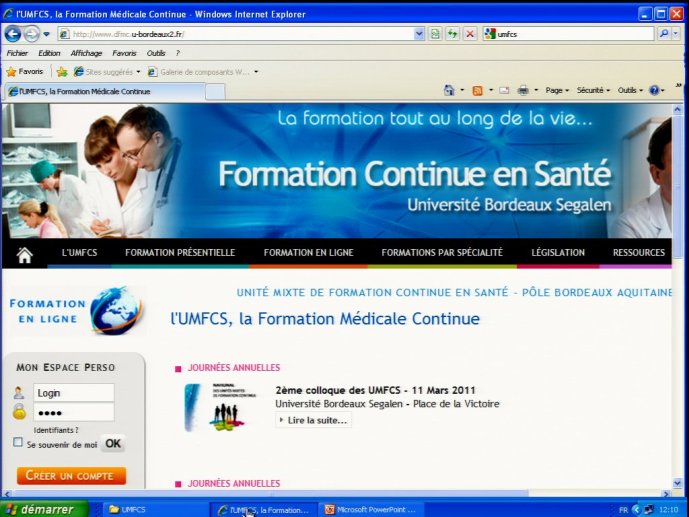Click the site home house icon
Image resolution: width=689 pixels, height=517 pixels.
[25, 254]
